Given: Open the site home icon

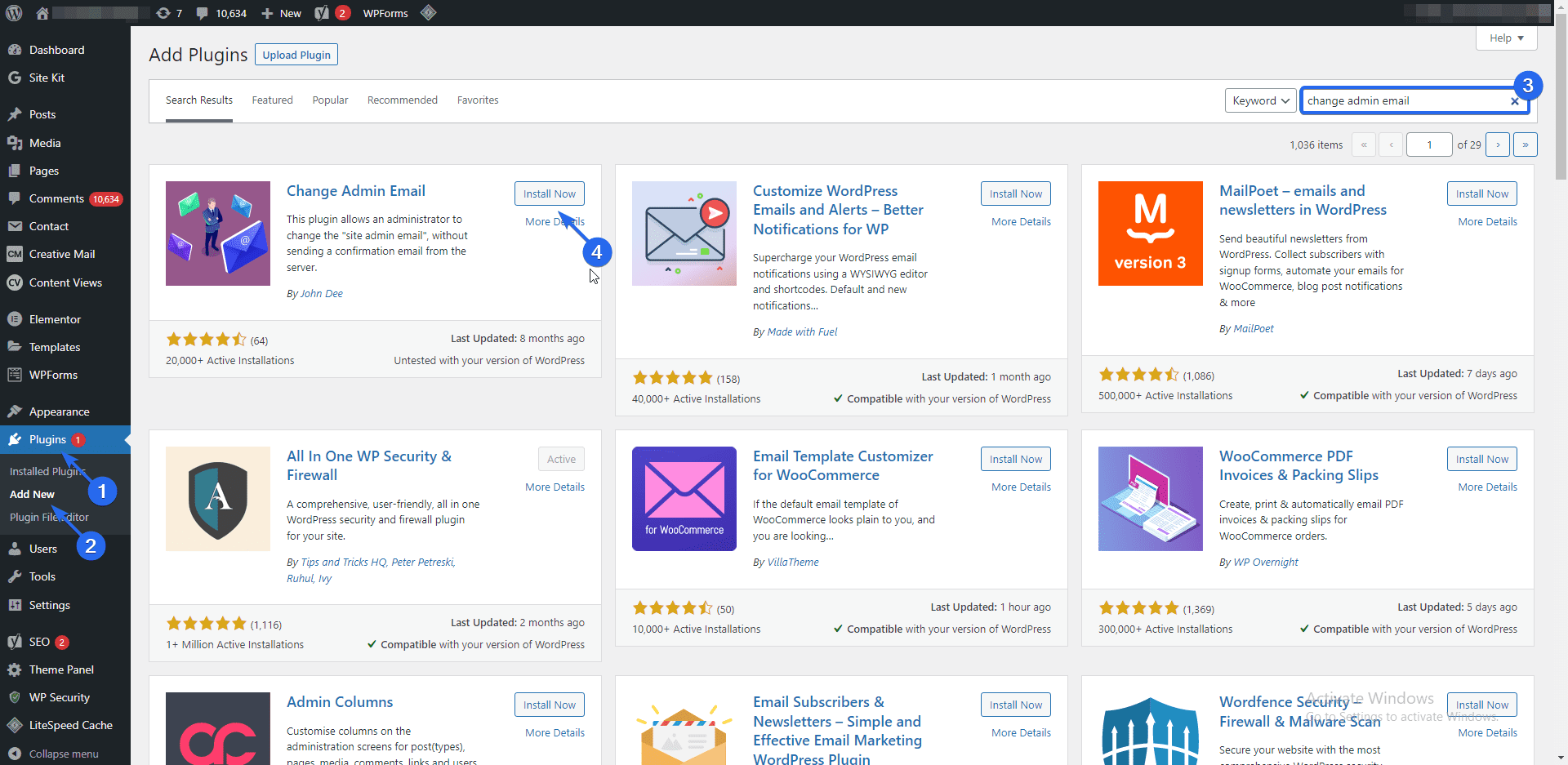Looking at the screenshot, I should [x=42, y=13].
